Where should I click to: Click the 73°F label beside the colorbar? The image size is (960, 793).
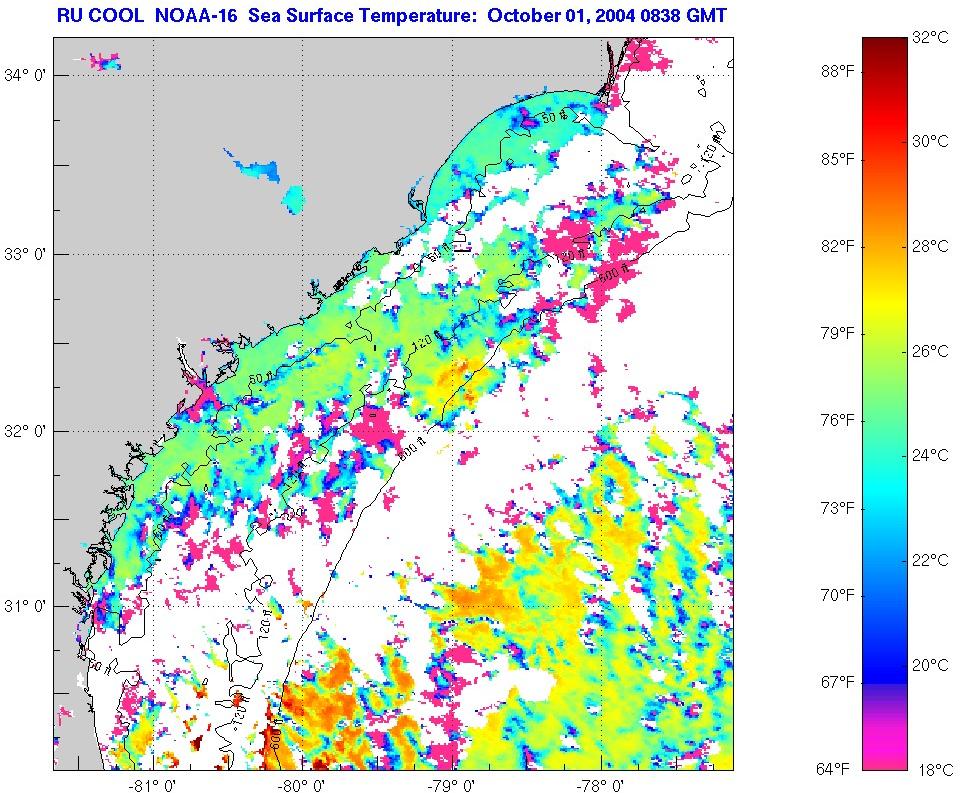pyautogui.click(x=837, y=508)
